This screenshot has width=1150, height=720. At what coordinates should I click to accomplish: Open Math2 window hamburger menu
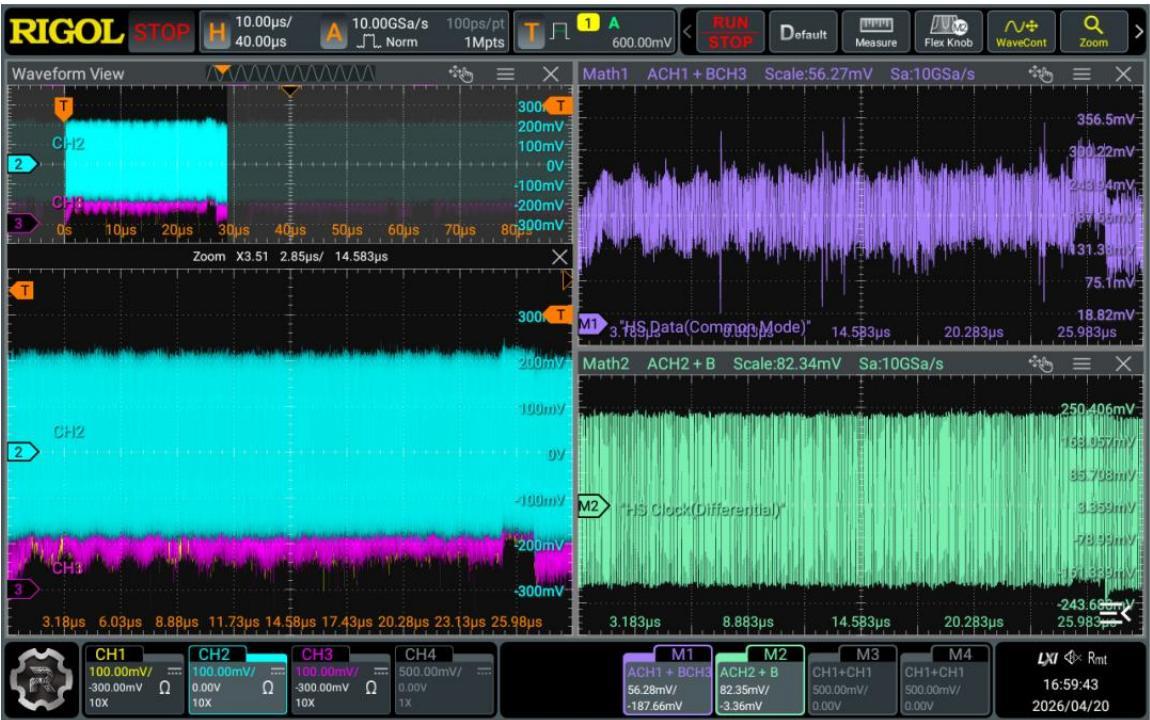coord(1082,363)
